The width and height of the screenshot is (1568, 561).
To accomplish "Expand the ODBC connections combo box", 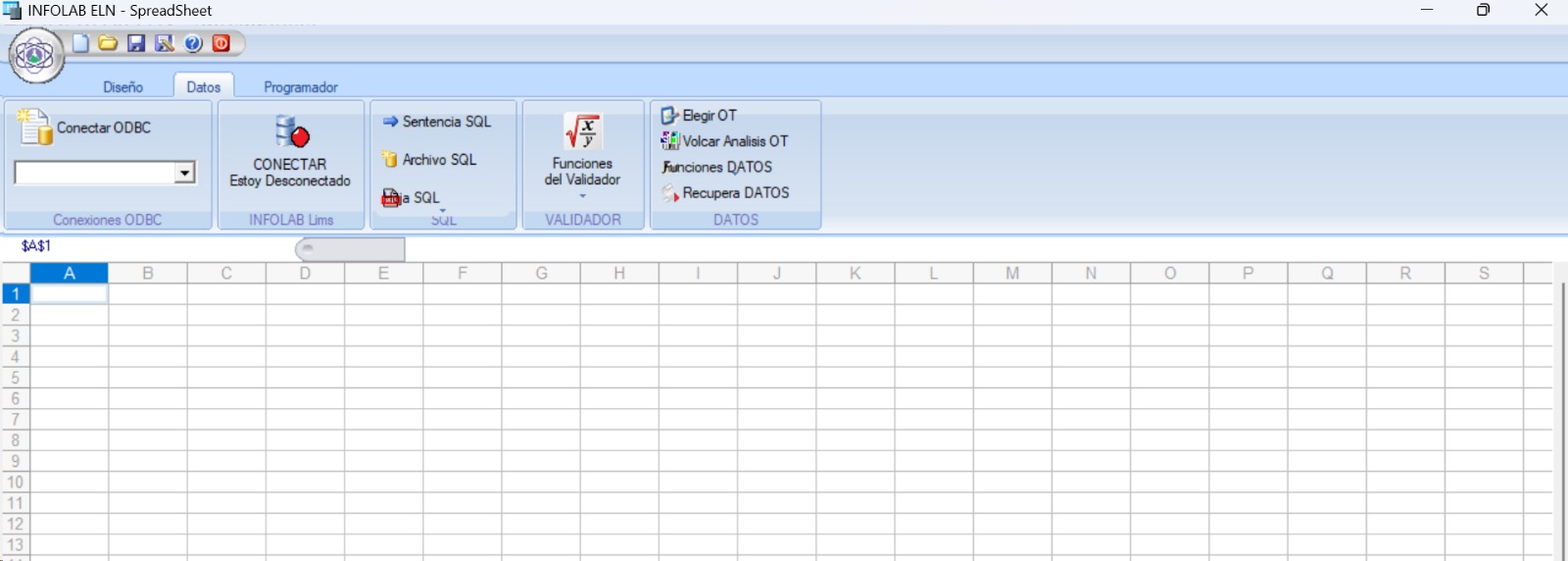I will click(x=184, y=174).
